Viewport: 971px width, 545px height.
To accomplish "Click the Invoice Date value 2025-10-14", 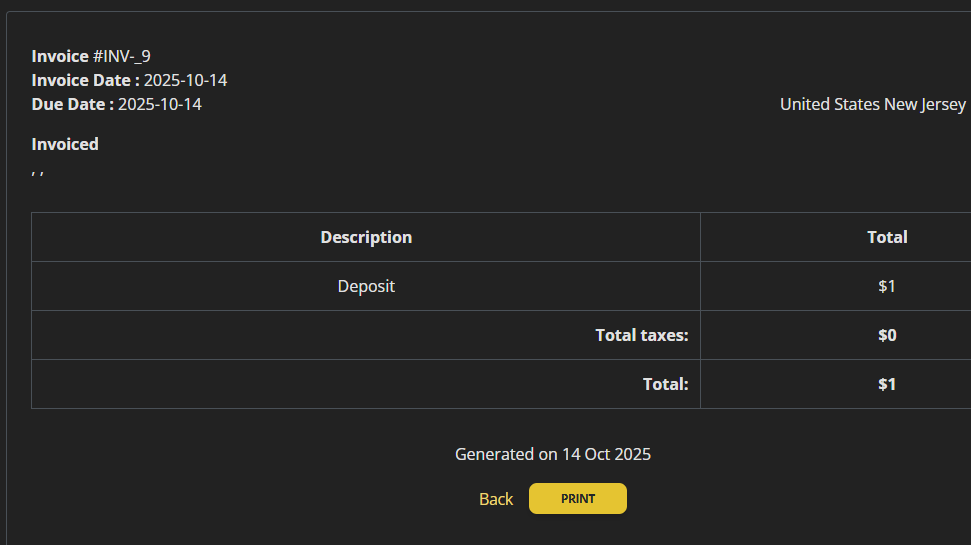I will [185, 80].
